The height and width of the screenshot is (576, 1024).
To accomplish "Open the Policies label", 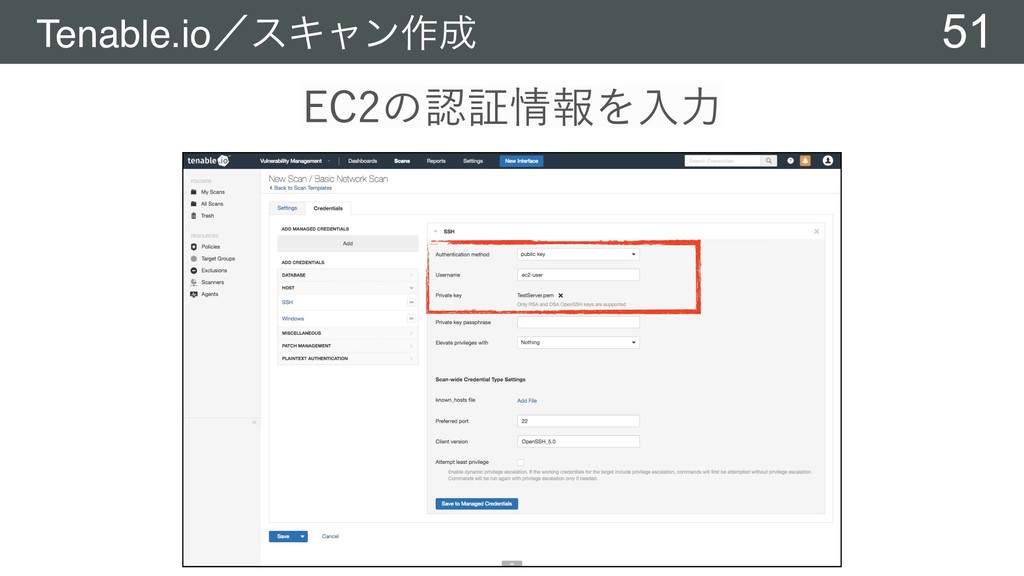I will pyautogui.click(x=210, y=247).
